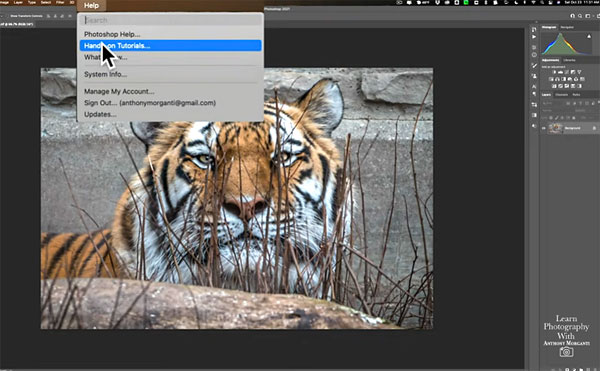Select the open document tab
Image resolution: width=600 pixels, height=371 pixels.
click(x=17, y=24)
